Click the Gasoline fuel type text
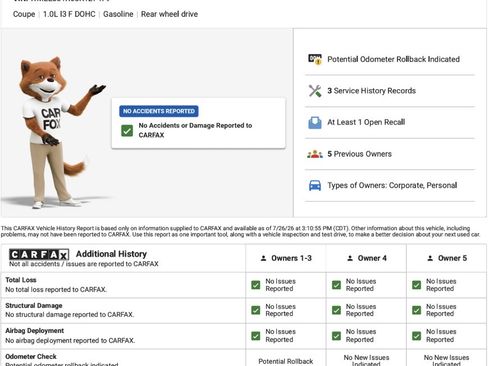 [x=118, y=14]
